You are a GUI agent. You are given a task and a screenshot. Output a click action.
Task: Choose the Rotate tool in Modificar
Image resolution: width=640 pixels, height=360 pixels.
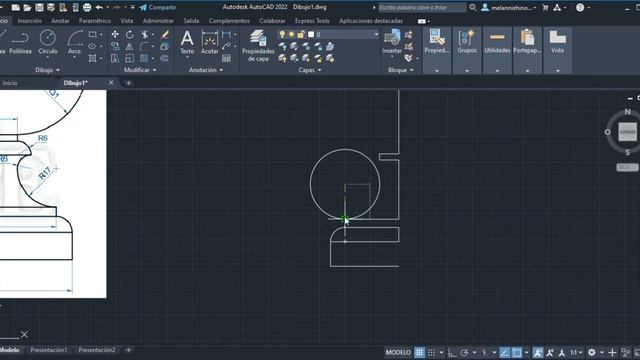tap(130, 35)
